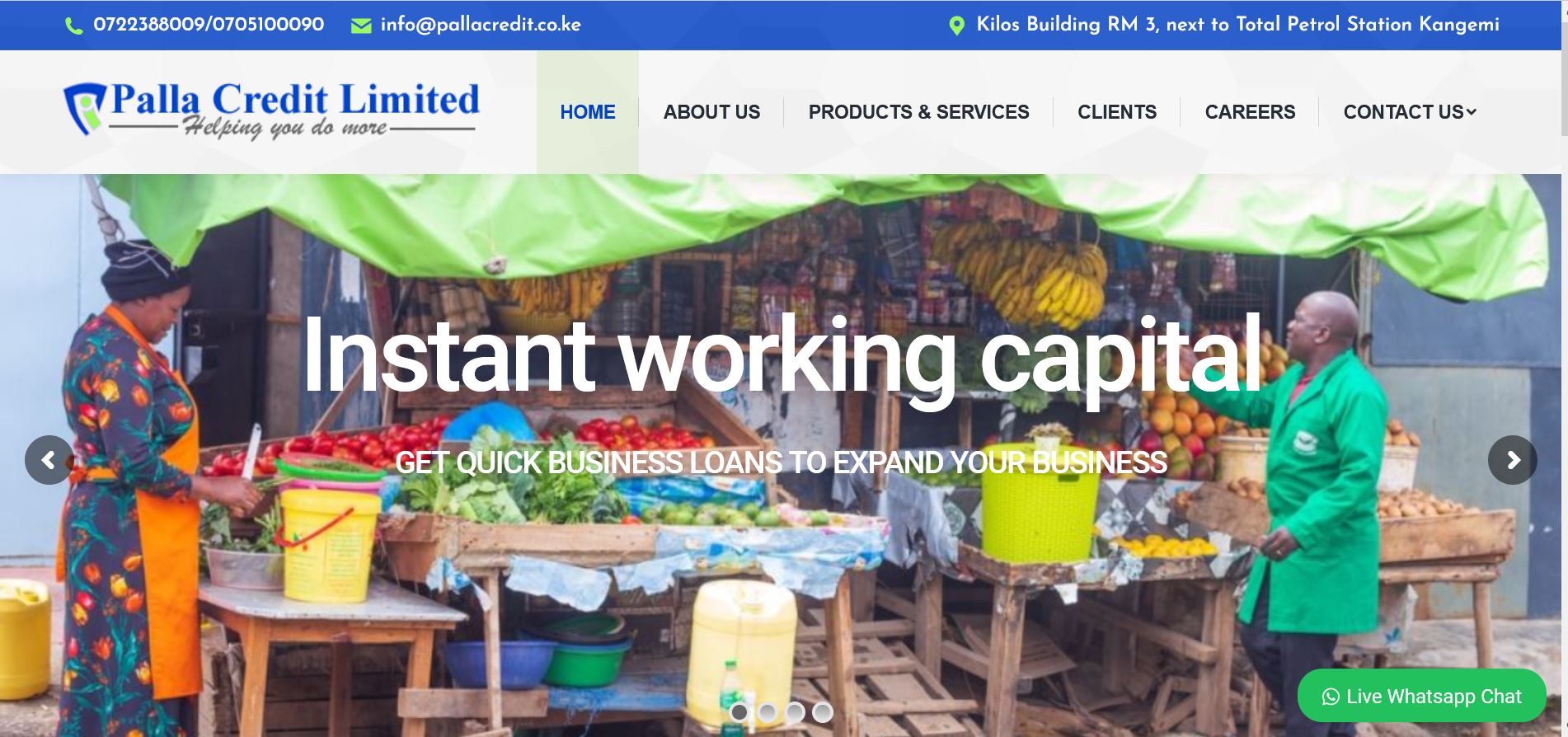Open Live Whatsapp Chat button
Image resolution: width=1568 pixels, height=737 pixels.
[1422, 696]
